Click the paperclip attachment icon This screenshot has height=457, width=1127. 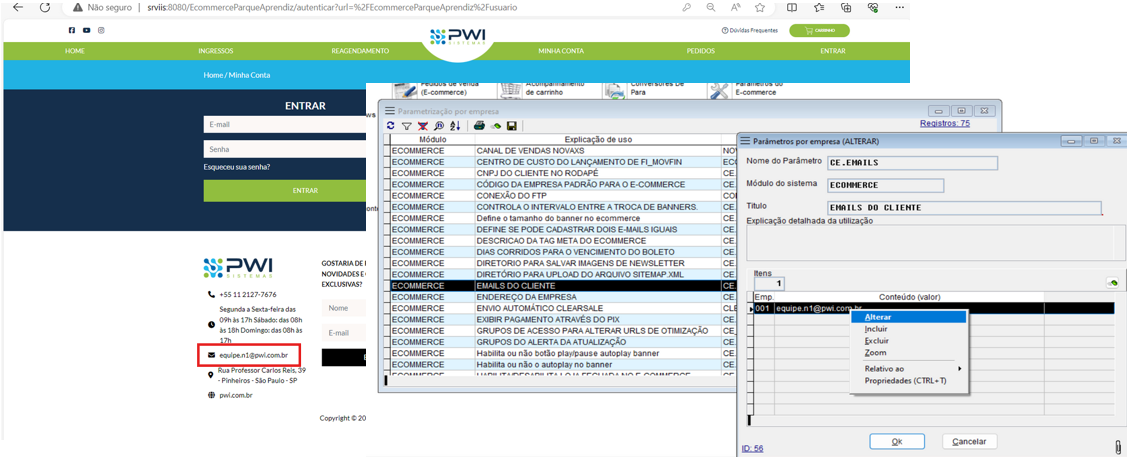pyautogui.click(x=1117, y=446)
